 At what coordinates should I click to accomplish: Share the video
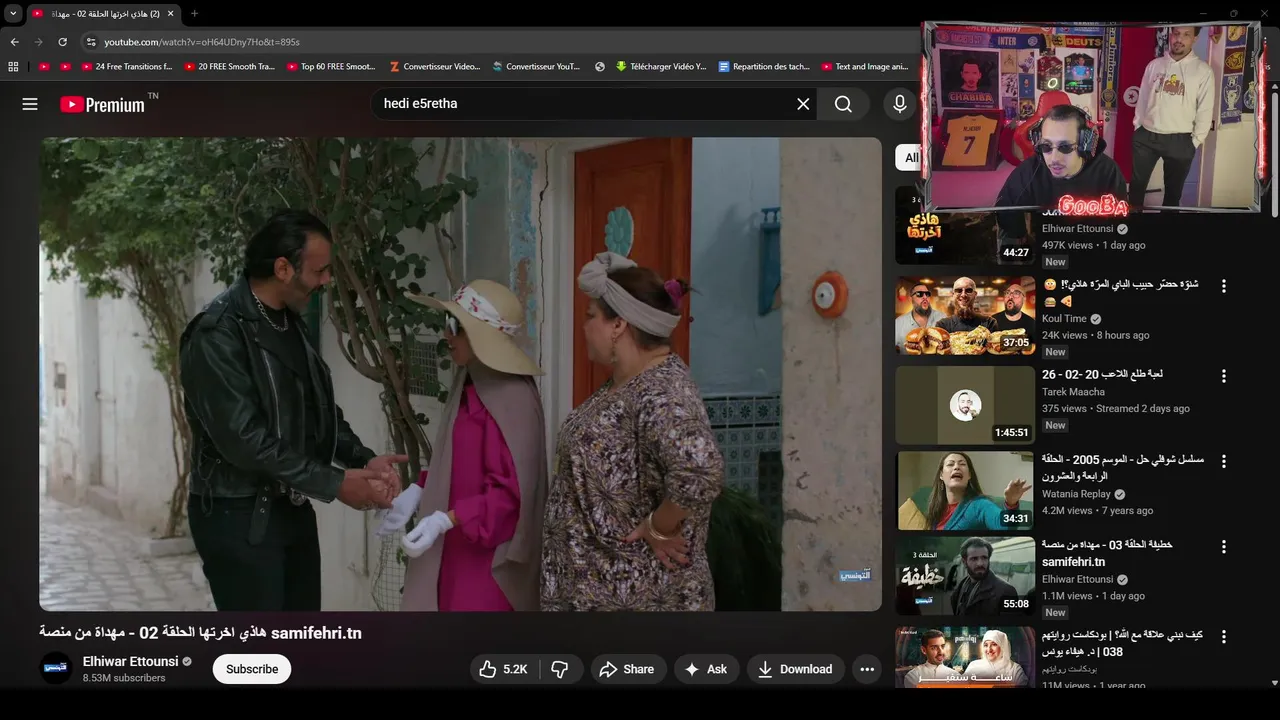pos(626,669)
